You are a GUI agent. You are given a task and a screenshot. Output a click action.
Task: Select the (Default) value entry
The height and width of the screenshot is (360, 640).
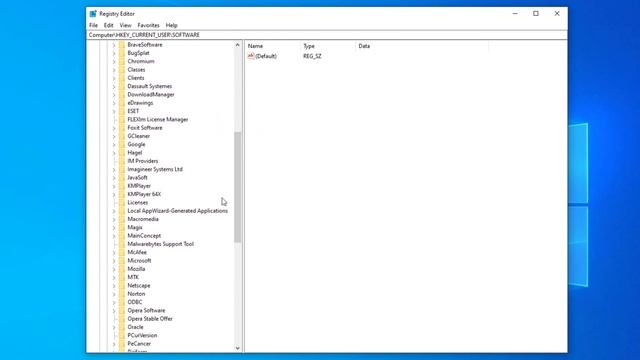pyautogui.click(x=266, y=56)
